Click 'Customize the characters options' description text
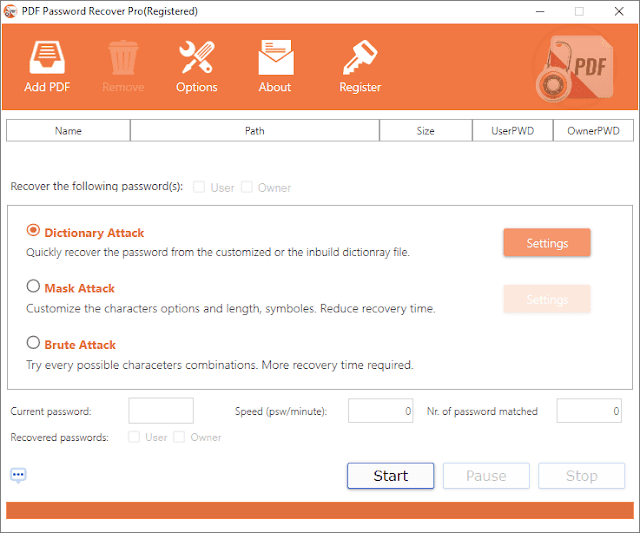640x533 pixels. click(231, 309)
